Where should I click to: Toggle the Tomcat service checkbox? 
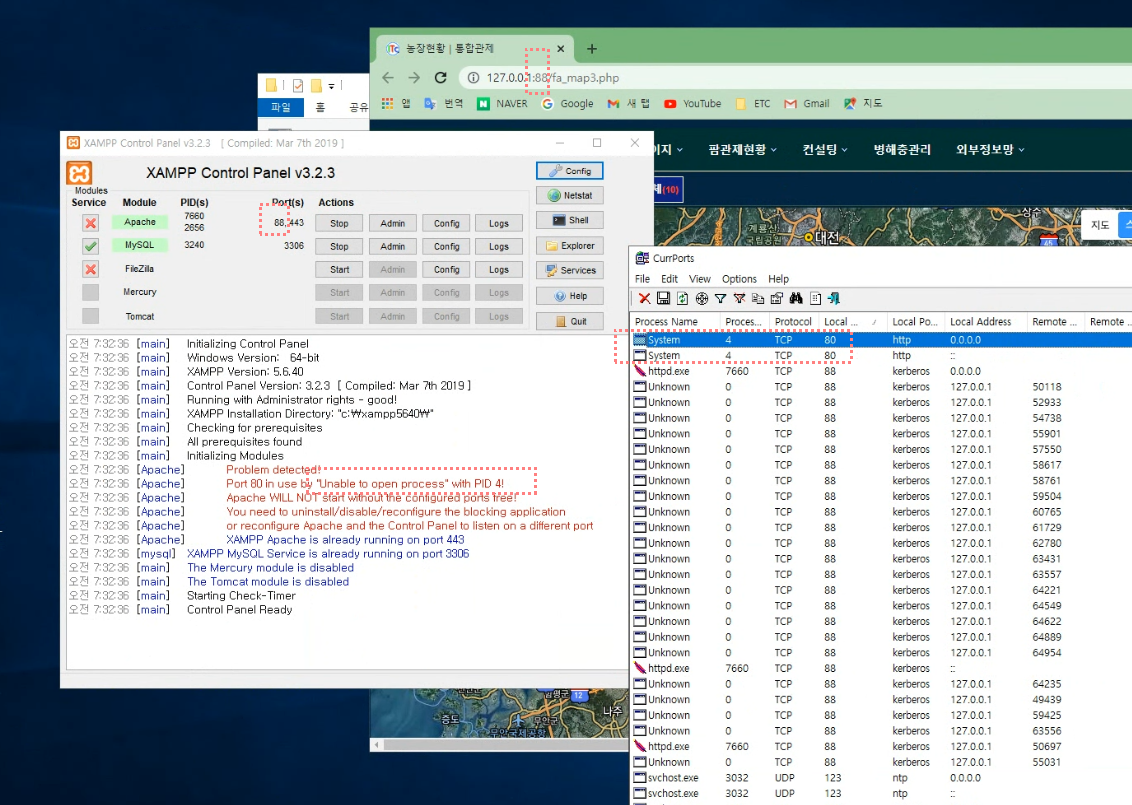[x=90, y=316]
